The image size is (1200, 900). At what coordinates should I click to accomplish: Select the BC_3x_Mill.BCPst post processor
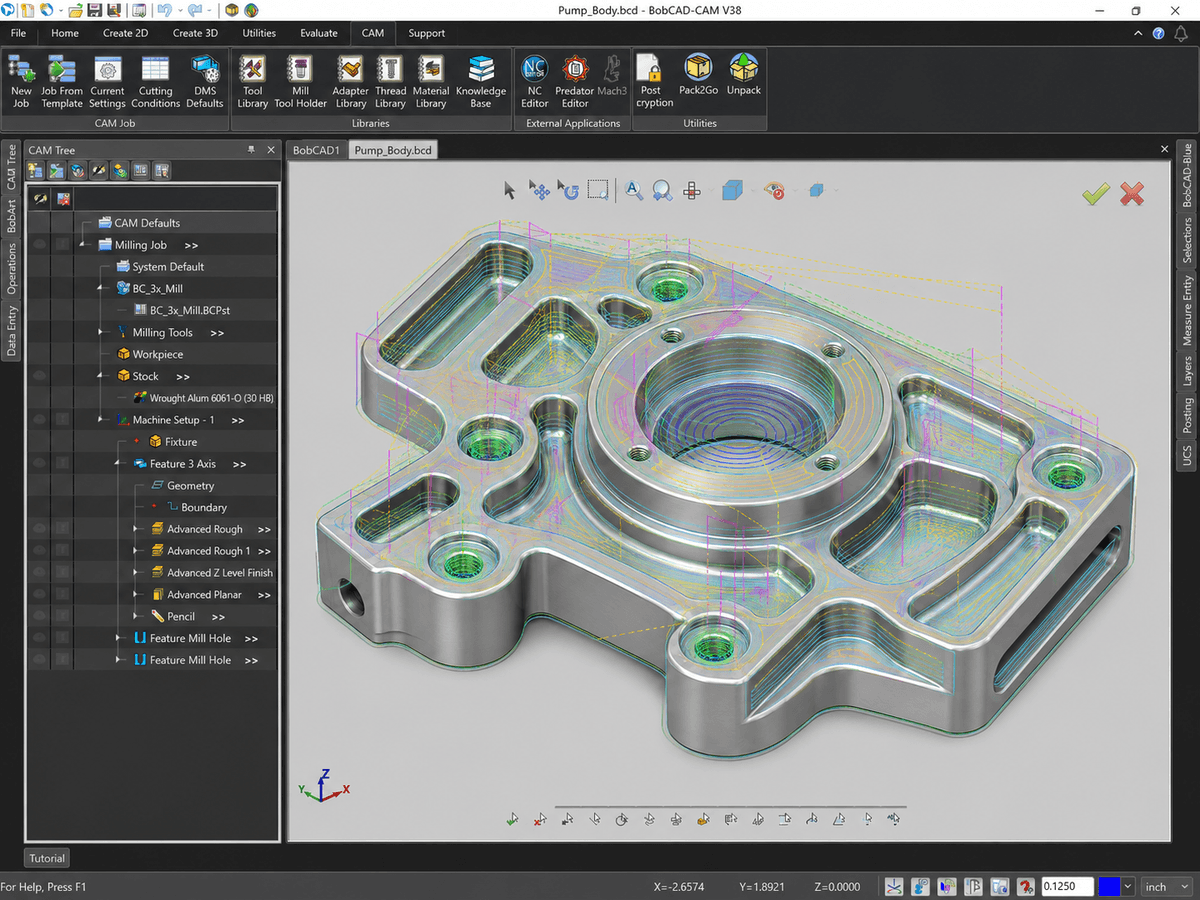190,310
